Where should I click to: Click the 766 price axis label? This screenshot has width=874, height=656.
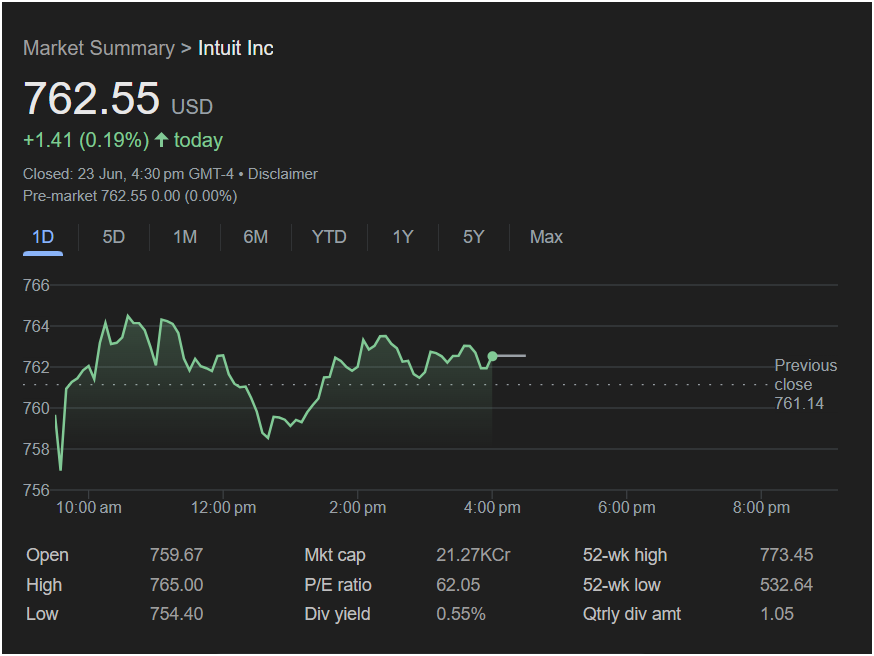click(x=36, y=285)
